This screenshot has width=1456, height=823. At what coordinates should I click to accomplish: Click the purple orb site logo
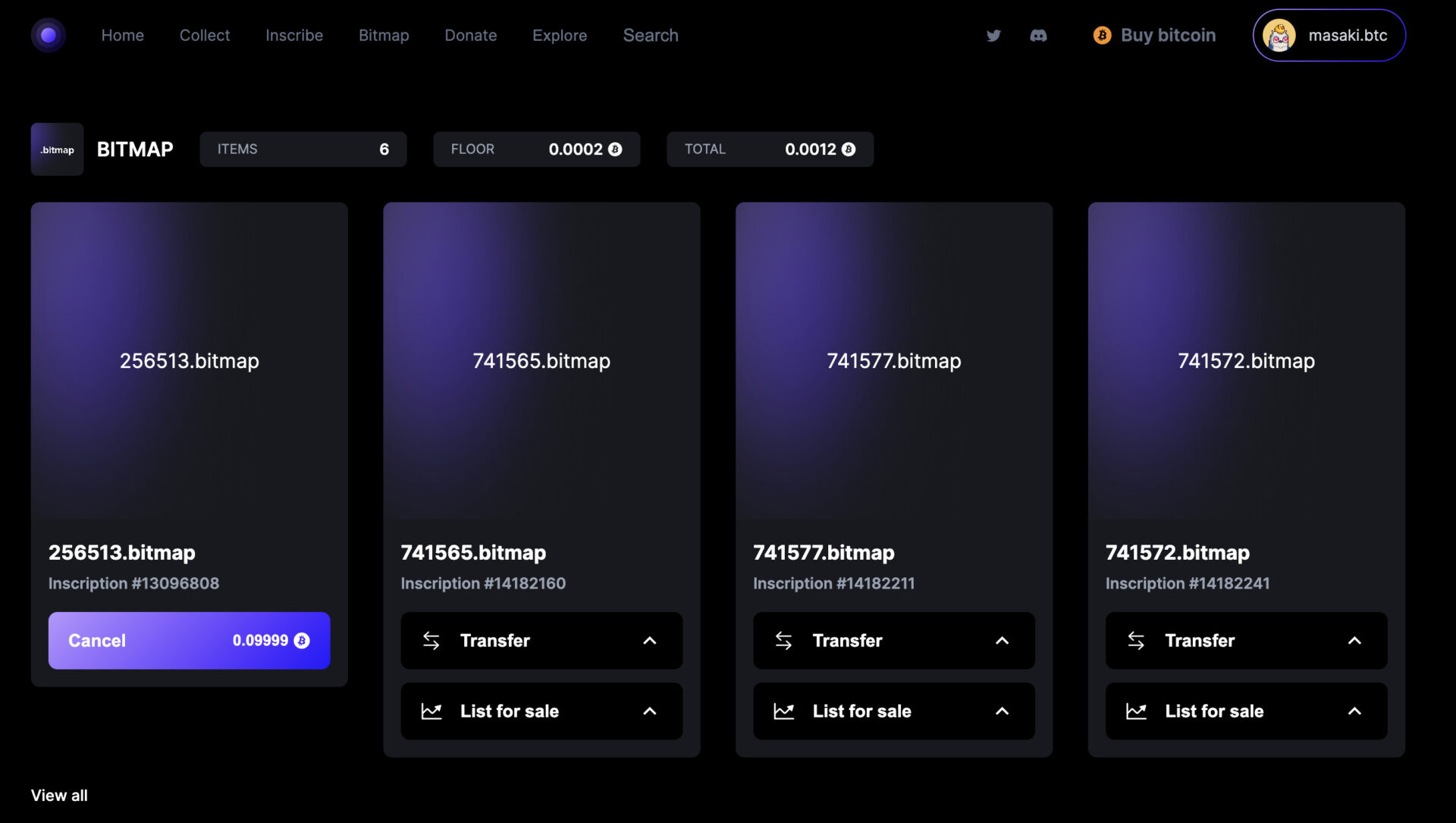[49, 35]
